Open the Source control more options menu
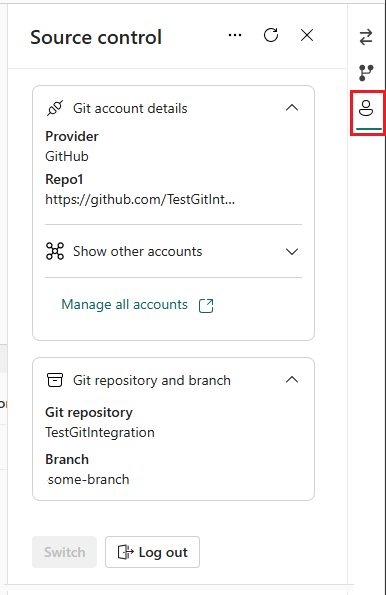This screenshot has width=386, height=595. click(235, 36)
